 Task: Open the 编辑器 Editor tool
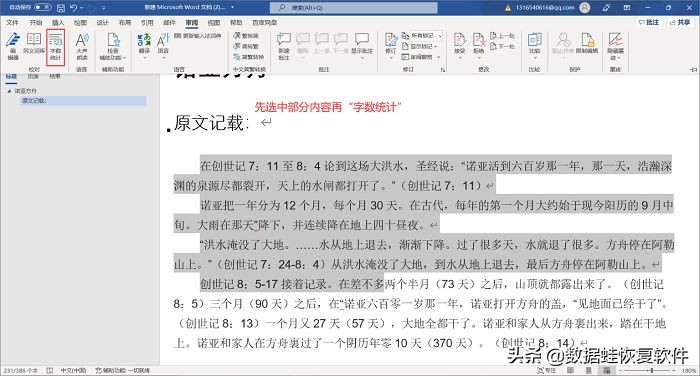point(13,46)
